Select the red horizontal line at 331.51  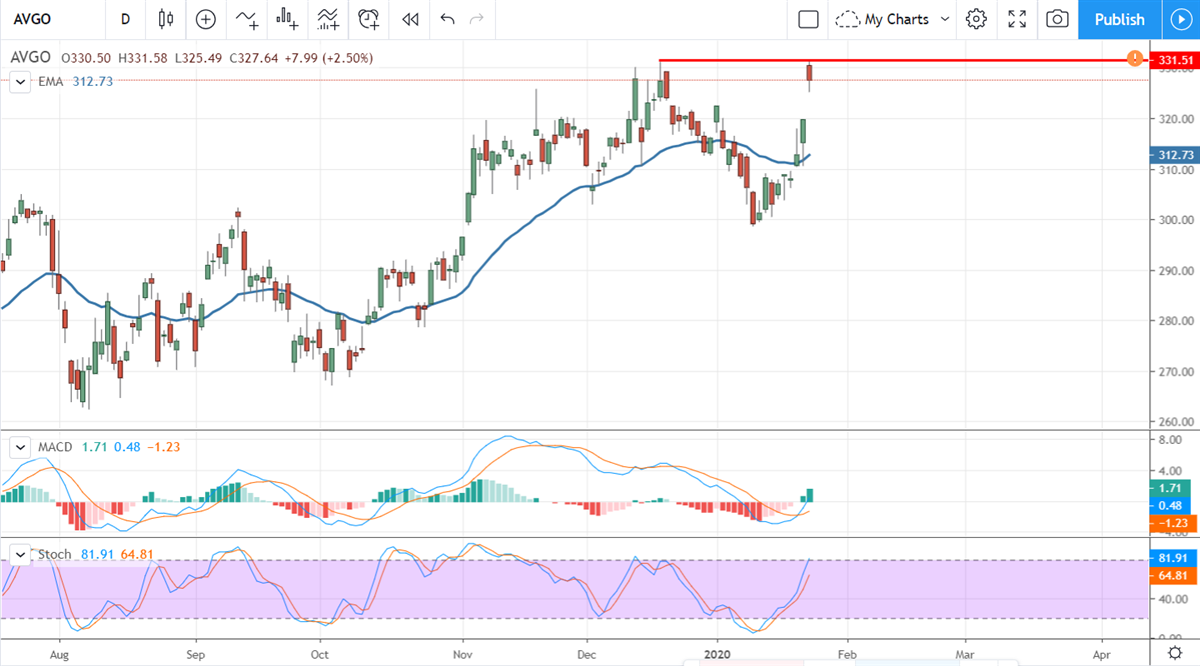tap(900, 61)
